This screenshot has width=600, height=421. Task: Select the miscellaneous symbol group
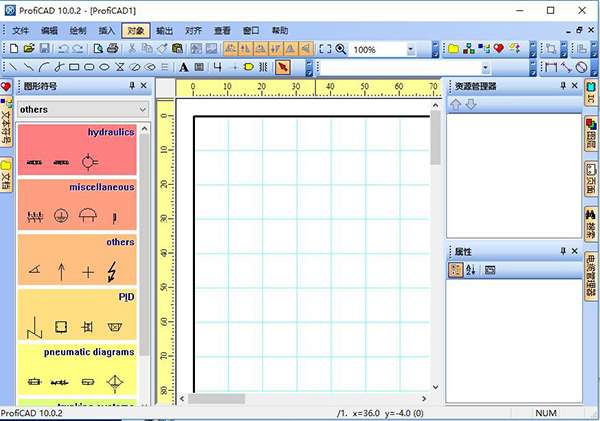point(77,204)
